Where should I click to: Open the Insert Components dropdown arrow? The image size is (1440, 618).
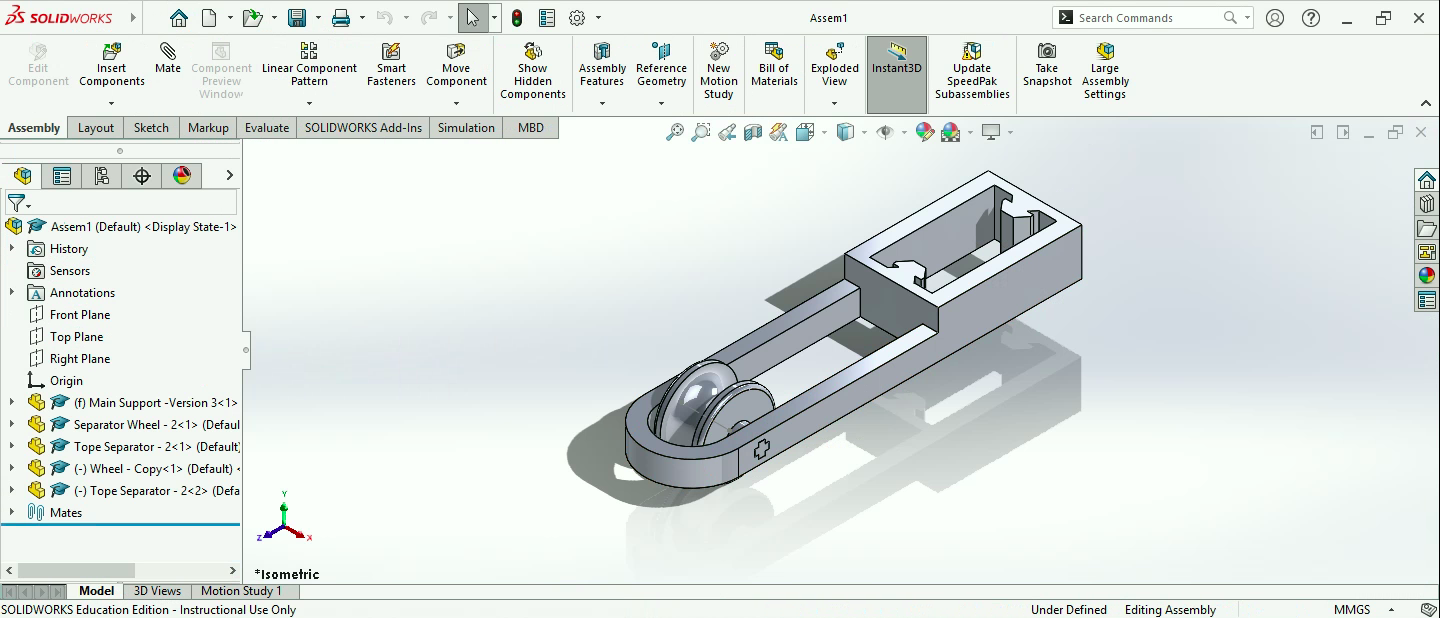(112, 103)
